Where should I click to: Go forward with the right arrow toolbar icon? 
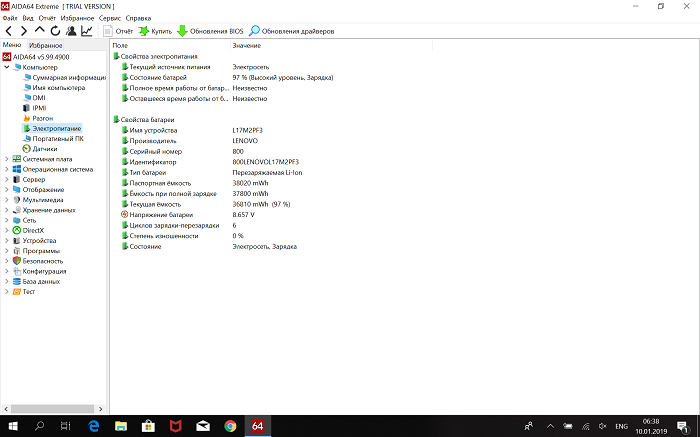pyautogui.click(x=24, y=31)
